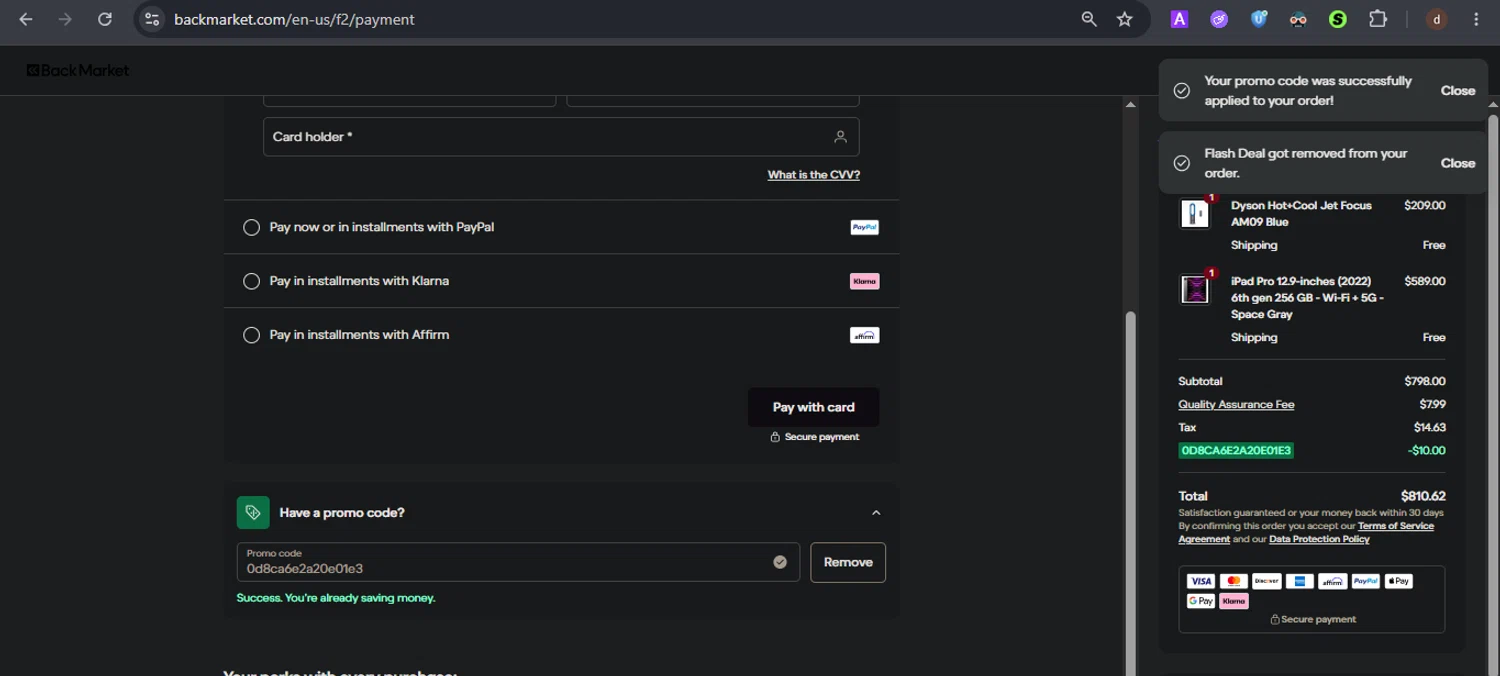Click the PayPal logo badge

click(x=864, y=227)
